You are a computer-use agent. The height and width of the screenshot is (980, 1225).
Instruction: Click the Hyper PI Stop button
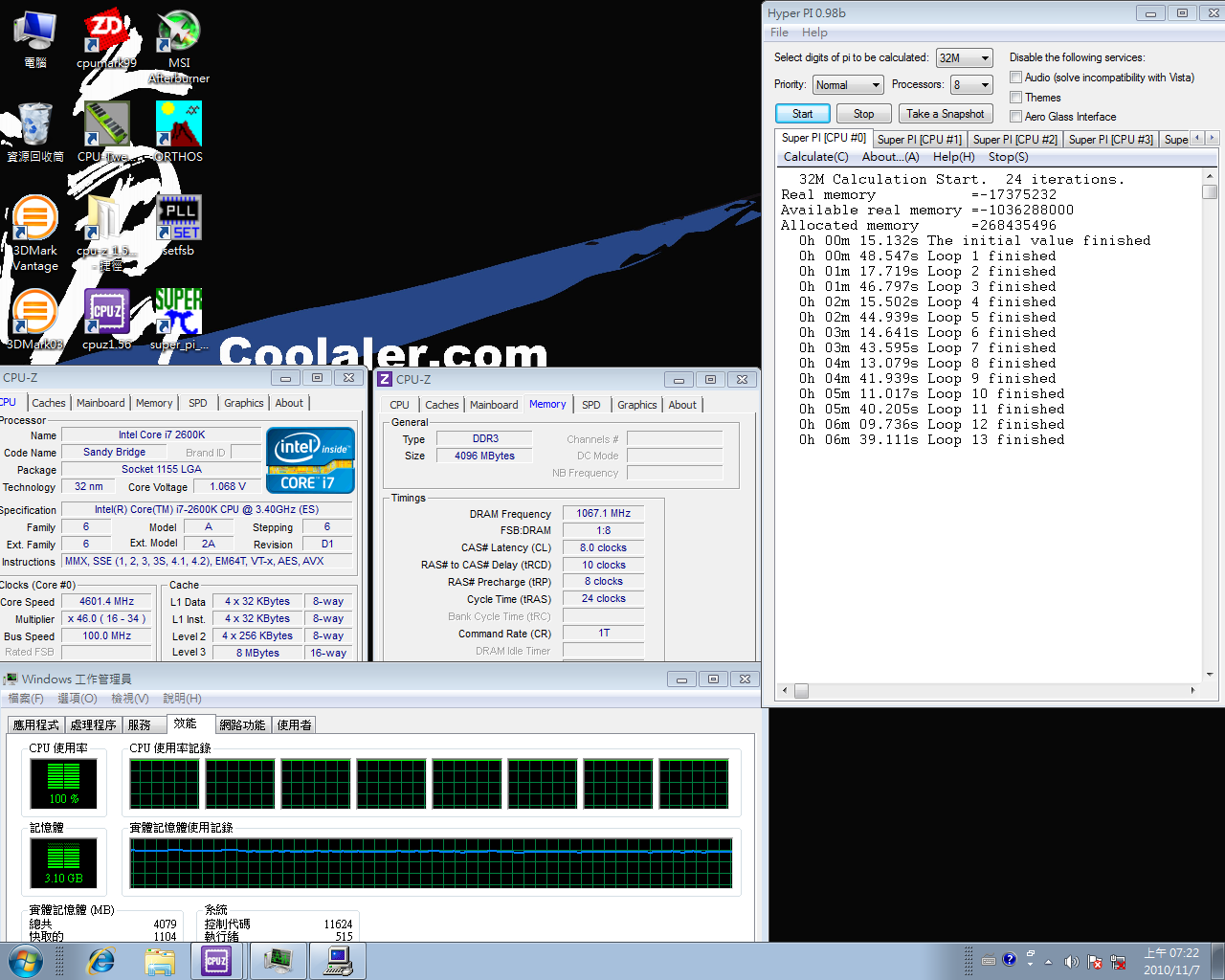click(863, 114)
